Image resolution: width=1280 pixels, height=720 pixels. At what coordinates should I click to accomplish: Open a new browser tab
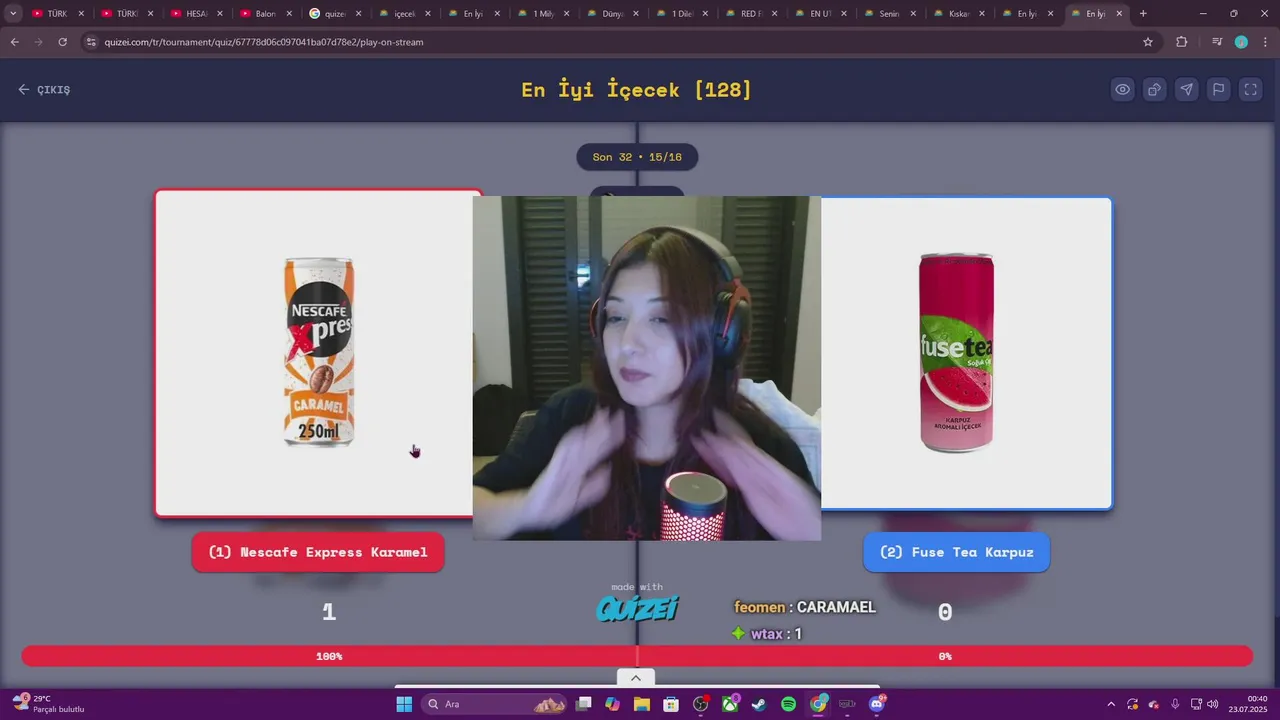pos(1143,14)
